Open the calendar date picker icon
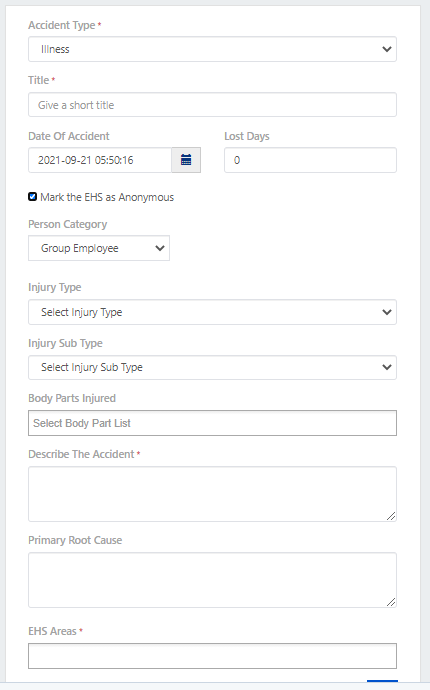 pyautogui.click(x=186, y=160)
